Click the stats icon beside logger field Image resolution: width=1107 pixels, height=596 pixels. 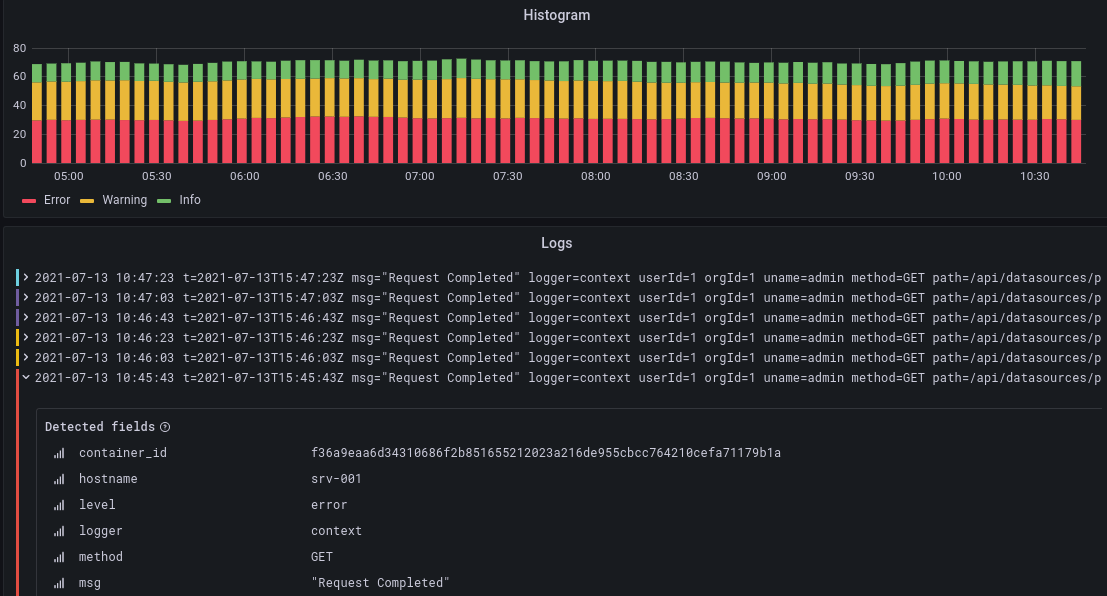[59, 531]
